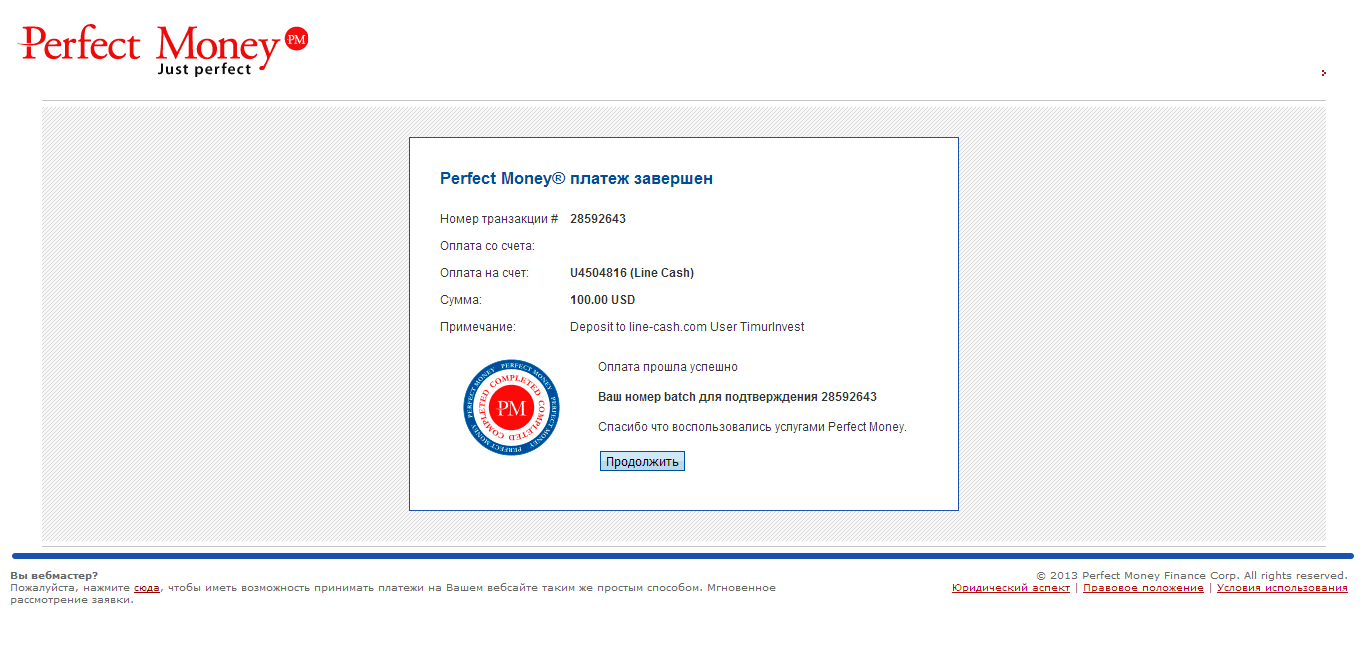The image size is (1366, 667).
Task: Click the Just perfect tagline
Action: coord(204,70)
